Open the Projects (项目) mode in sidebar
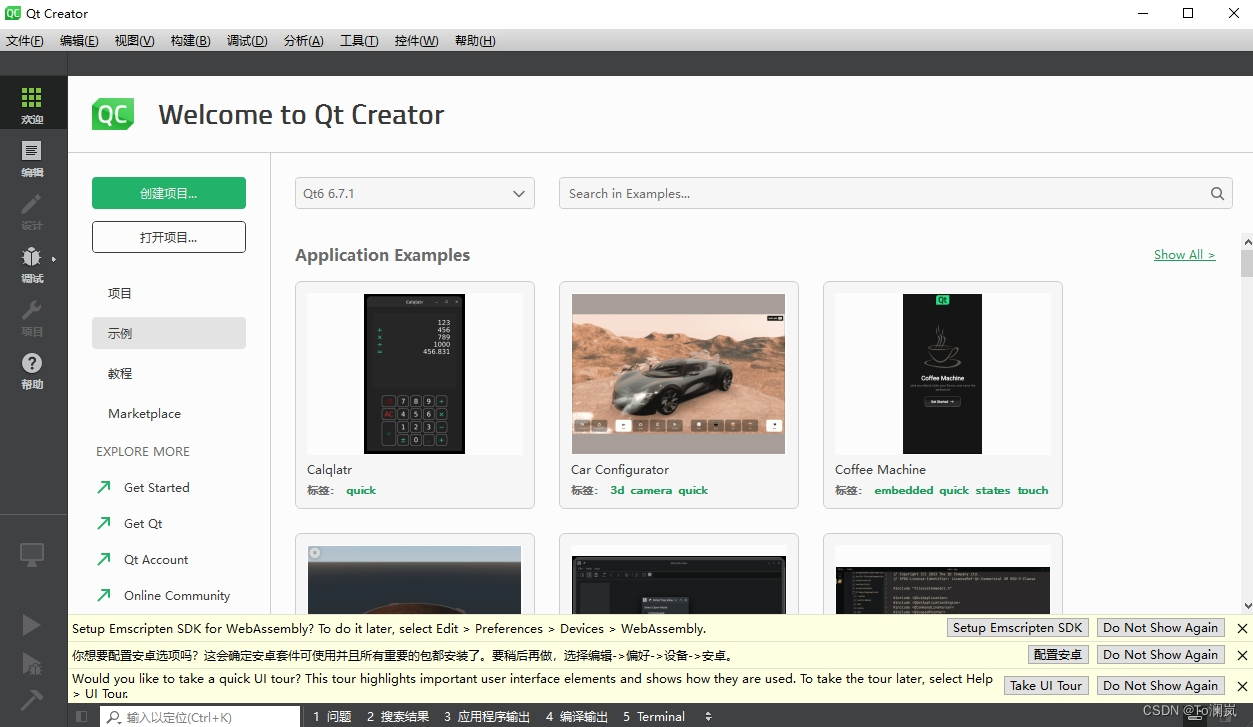 coord(33,317)
